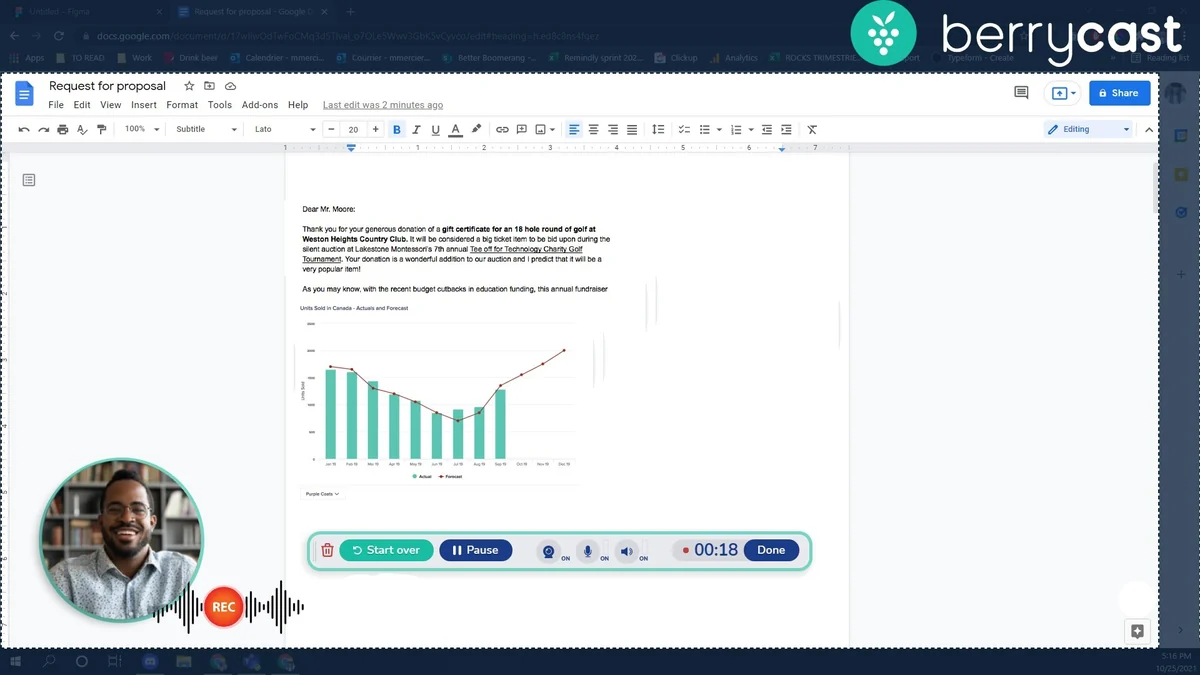1200x675 pixels.
Task: Collapse the toolbar menus with the chevron
Action: coord(1149,129)
